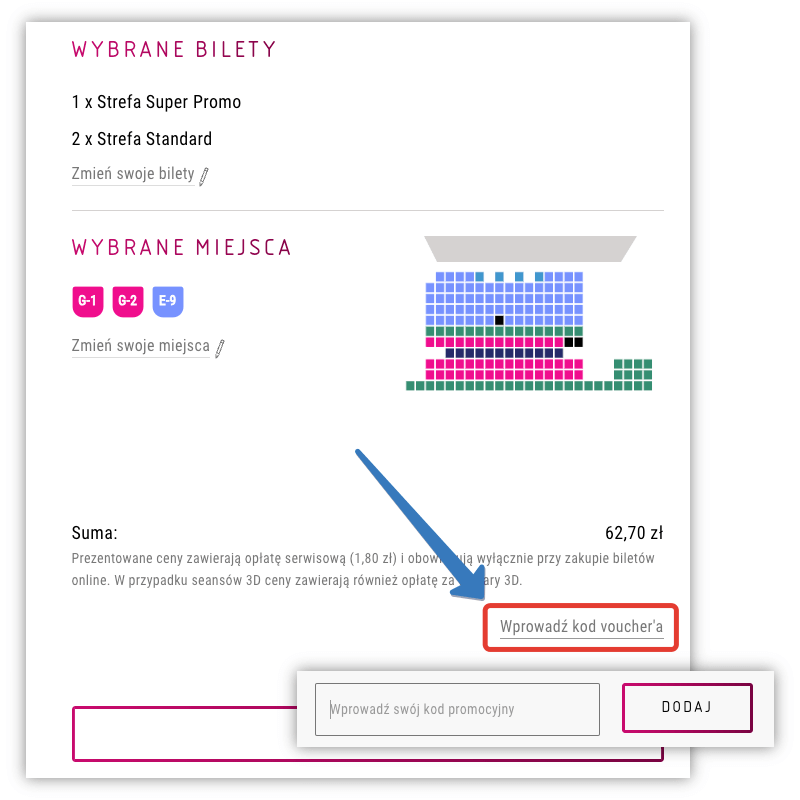
Task: Select the G-1 seat badge
Action: coord(87,301)
